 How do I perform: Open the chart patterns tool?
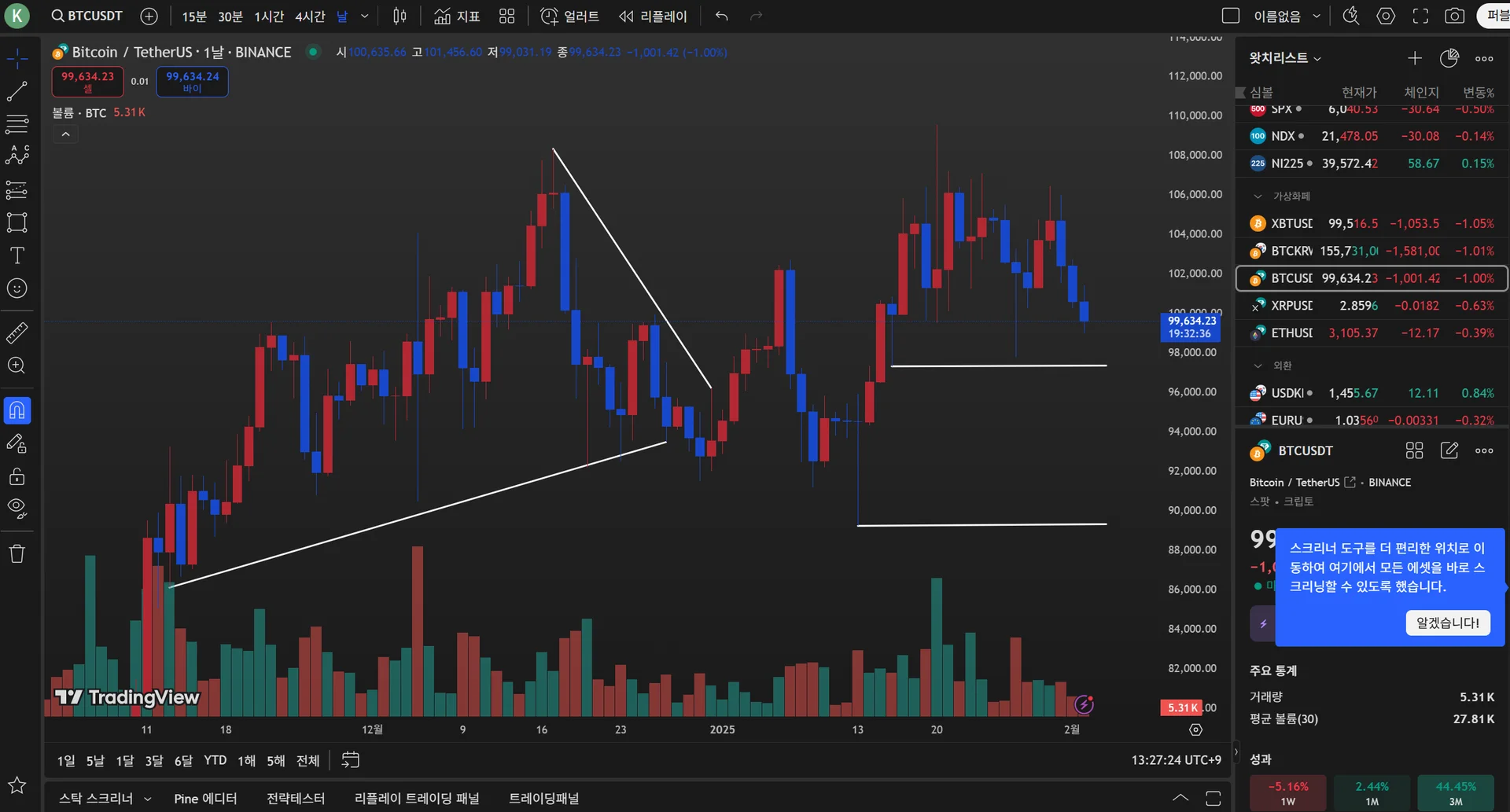17,156
